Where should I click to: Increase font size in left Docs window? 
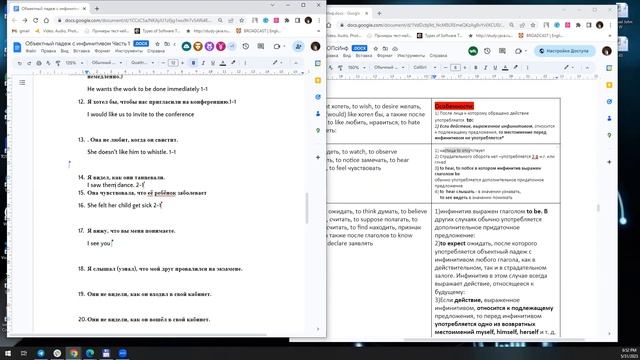click(182, 63)
